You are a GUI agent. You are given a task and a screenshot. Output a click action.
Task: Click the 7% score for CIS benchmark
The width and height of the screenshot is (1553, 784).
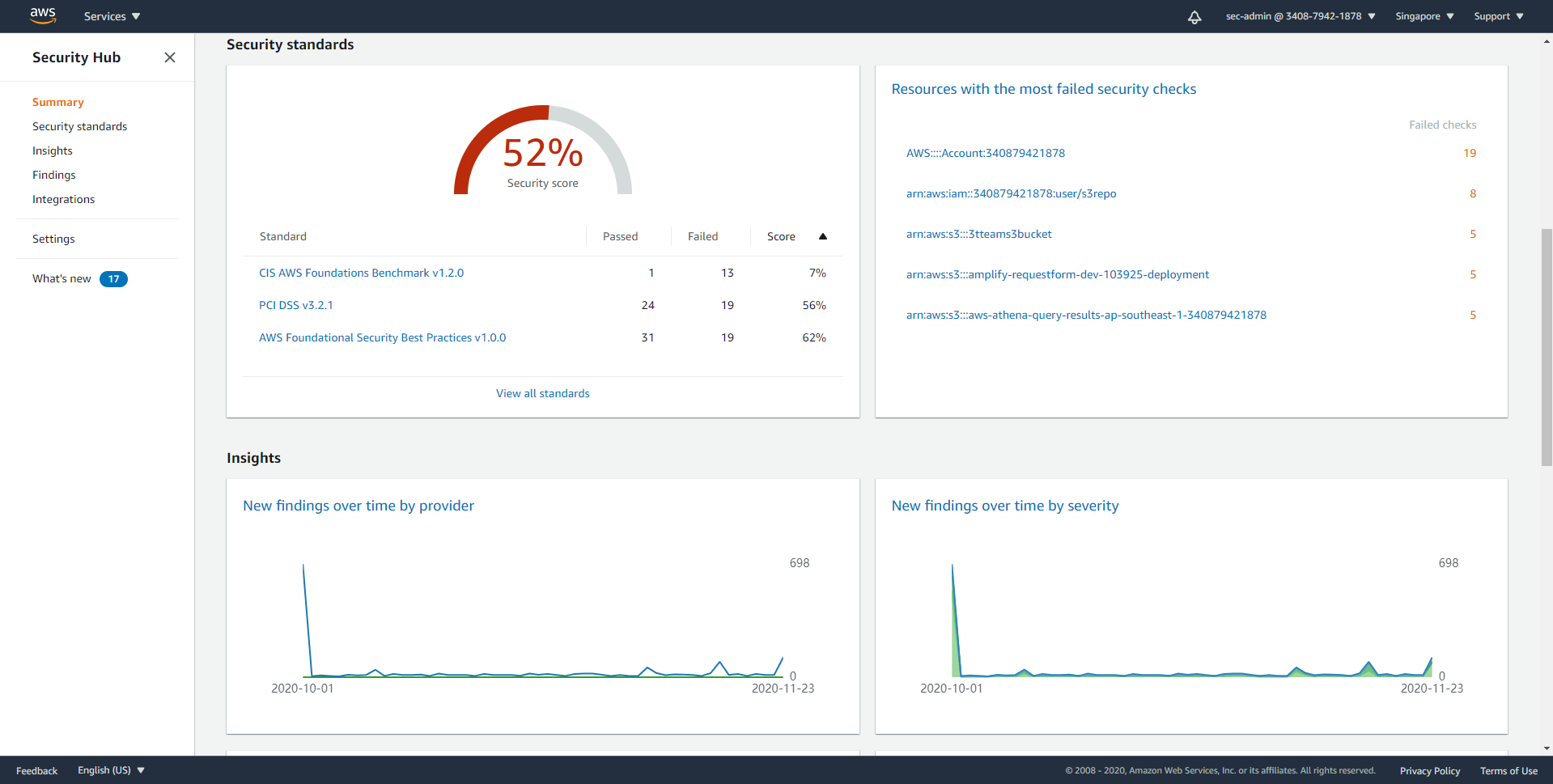click(817, 273)
